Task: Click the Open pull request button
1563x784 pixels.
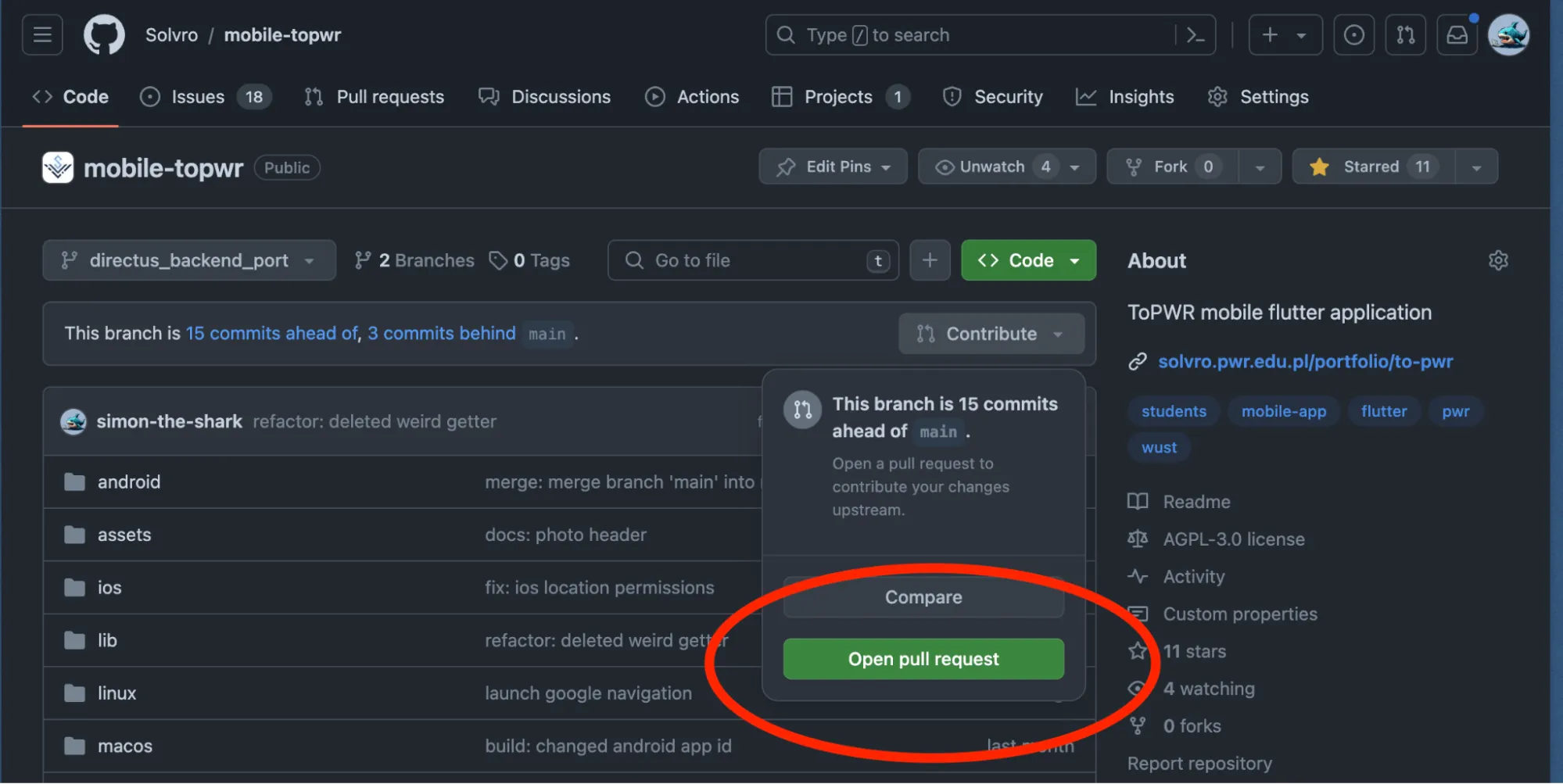Action: (923, 659)
